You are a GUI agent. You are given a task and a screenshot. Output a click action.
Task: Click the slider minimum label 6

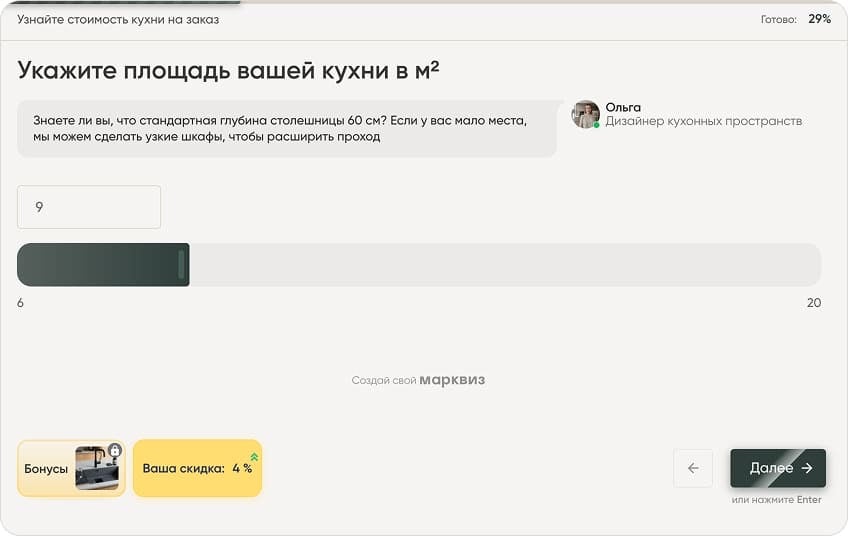(20, 303)
